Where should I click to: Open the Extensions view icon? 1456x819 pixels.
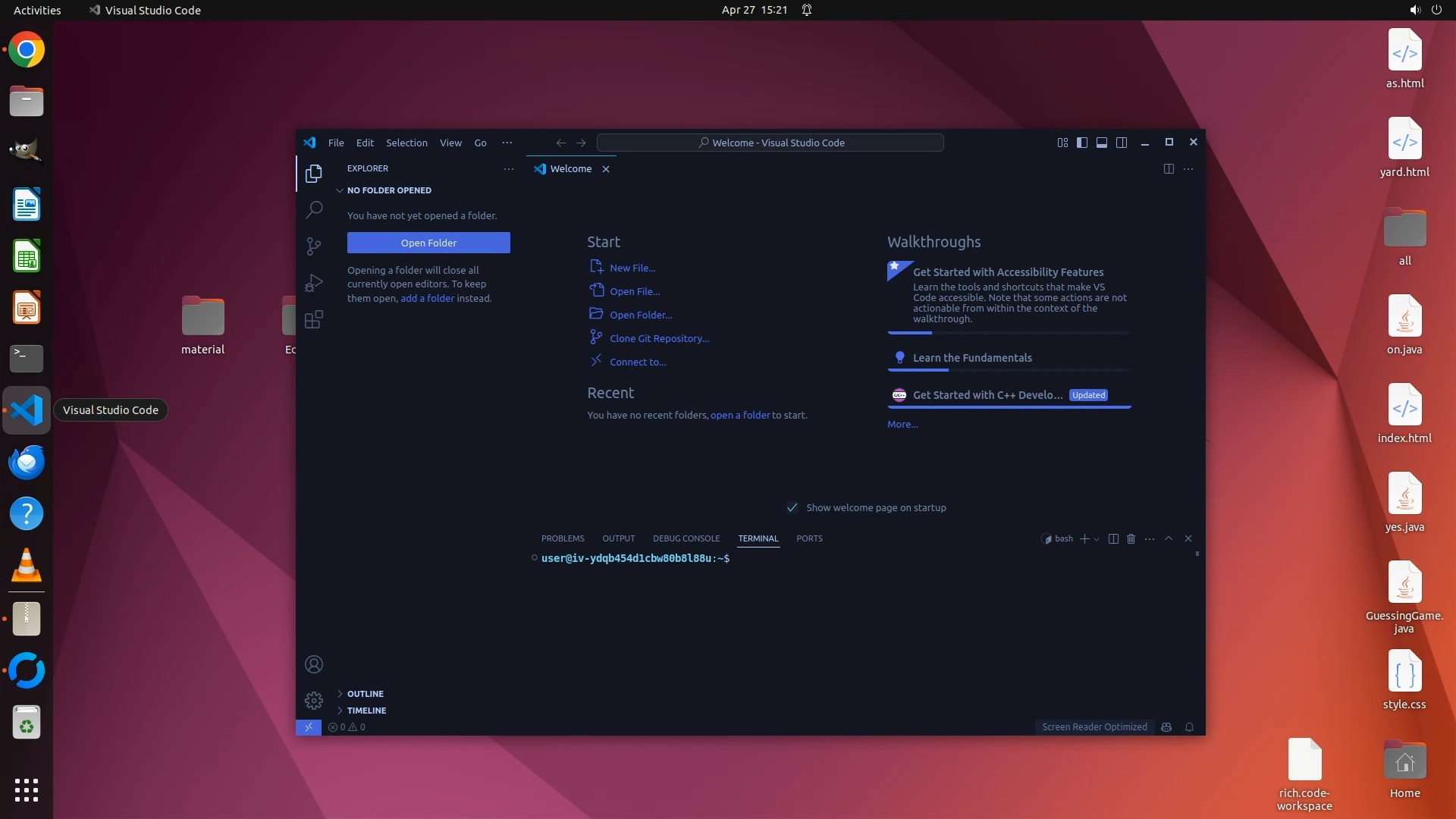[x=314, y=319]
